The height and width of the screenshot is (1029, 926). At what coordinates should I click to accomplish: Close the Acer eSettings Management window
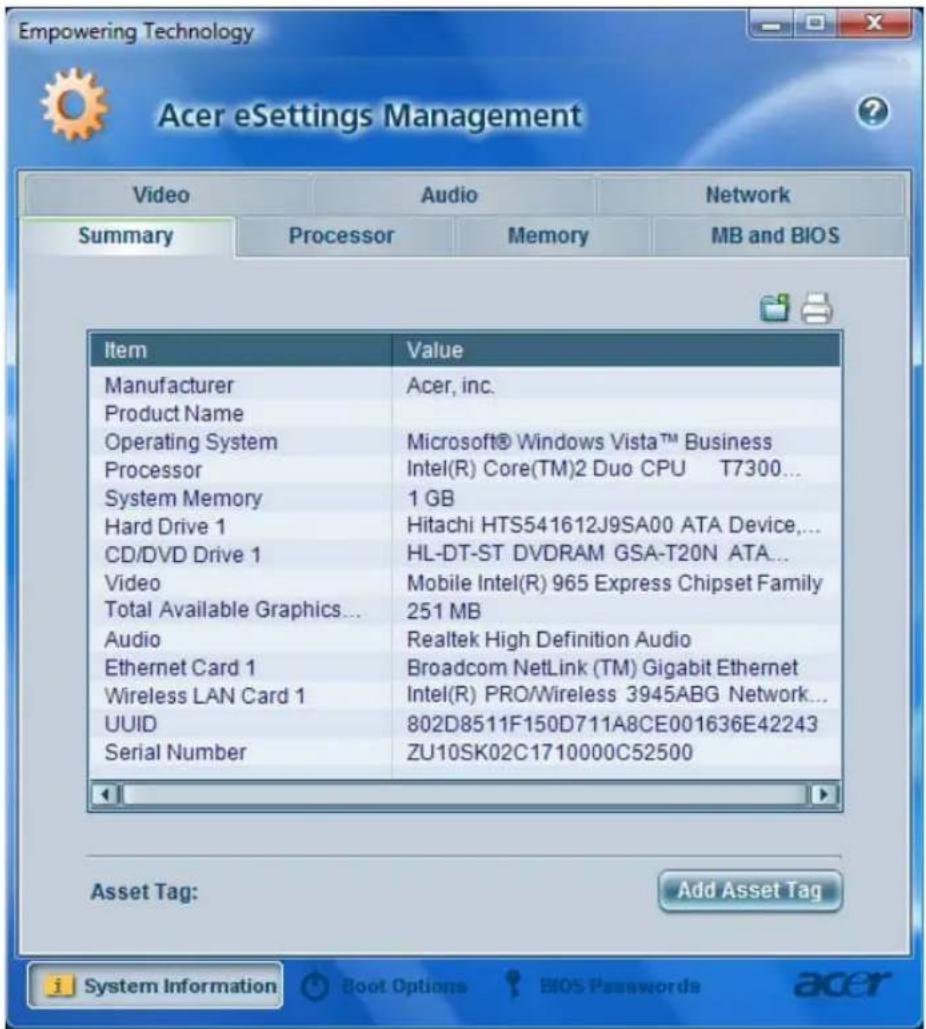[874, 24]
